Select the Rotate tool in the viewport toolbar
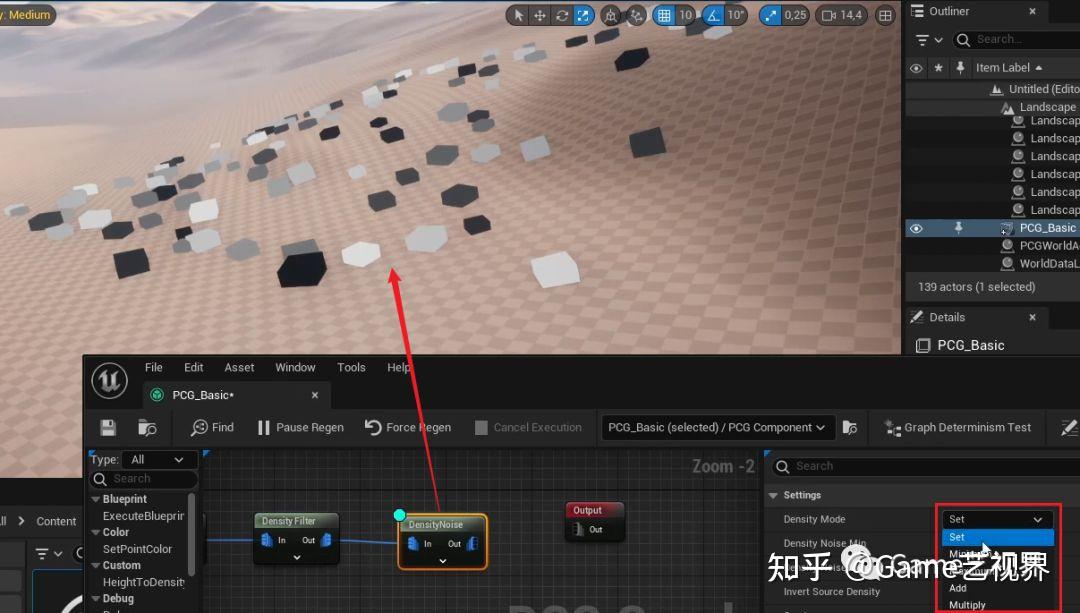Image resolution: width=1080 pixels, height=613 pixels. 562,15
